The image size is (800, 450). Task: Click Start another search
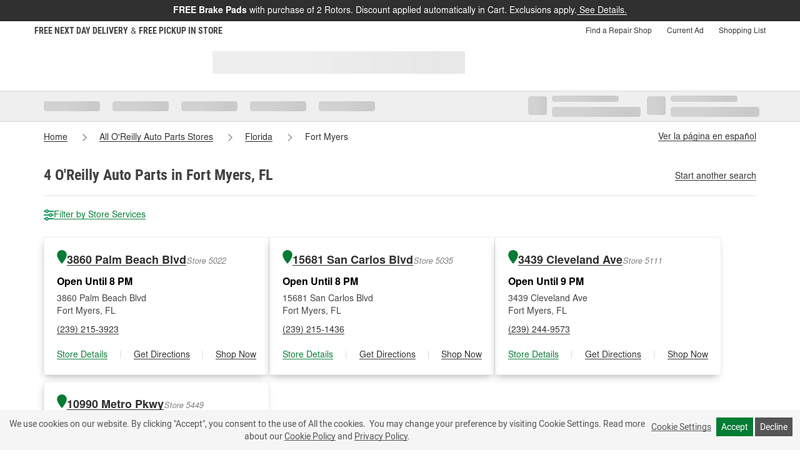tap(715, 176)
